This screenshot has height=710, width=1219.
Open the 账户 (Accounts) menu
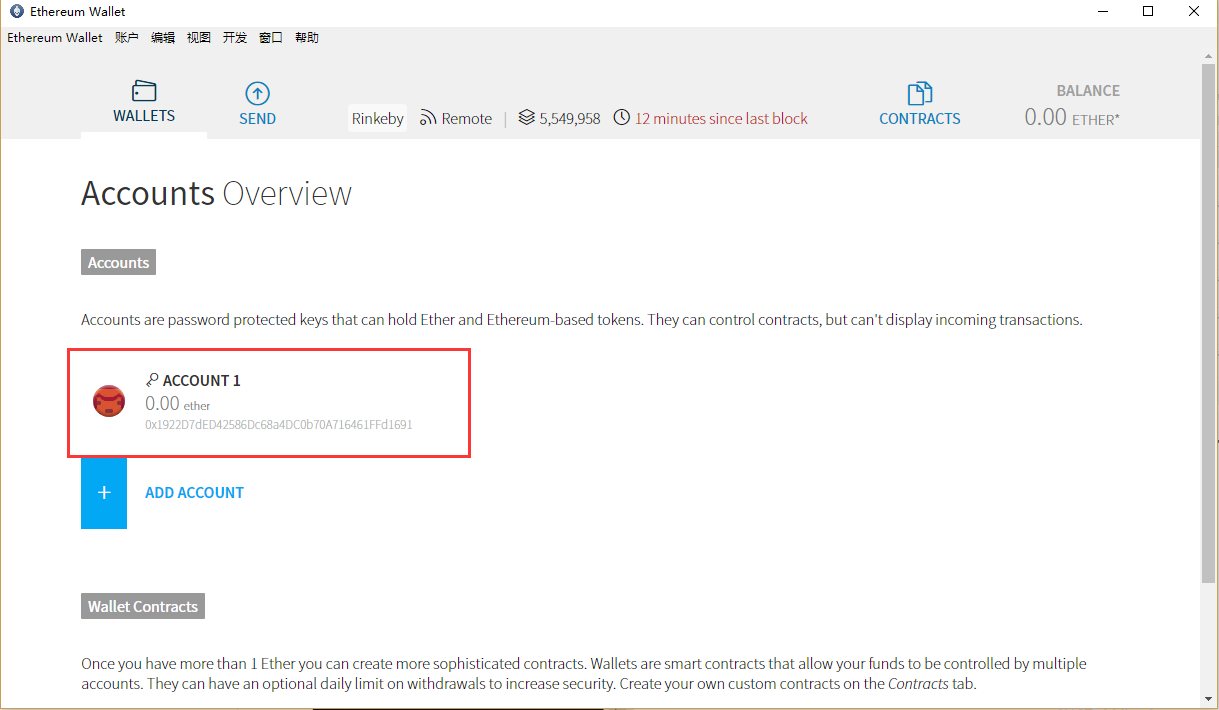coord(127,38)
